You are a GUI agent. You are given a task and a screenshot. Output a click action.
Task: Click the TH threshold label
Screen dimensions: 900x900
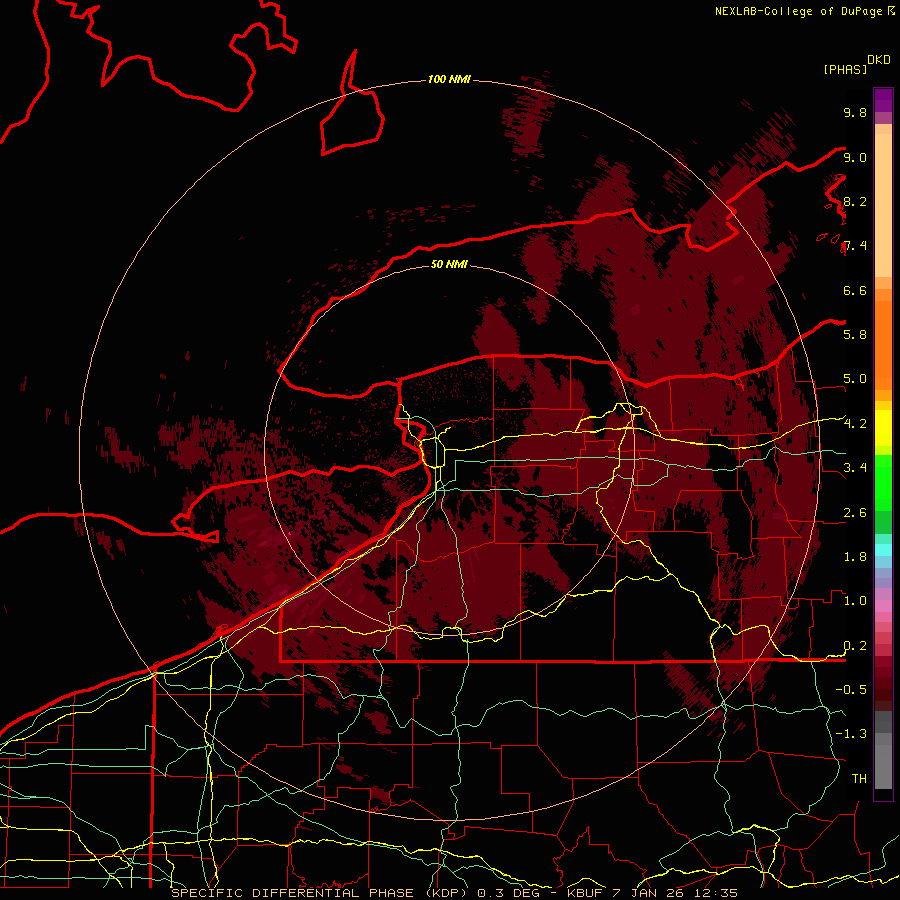click(x=859, y=779)
